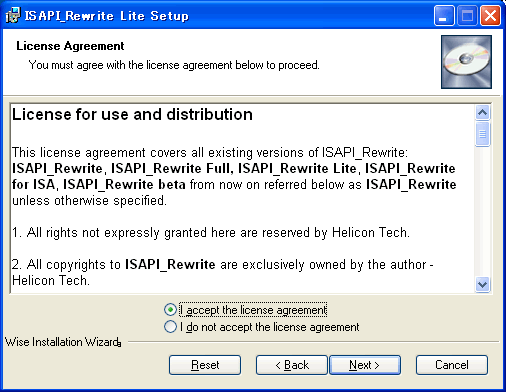Click the setup CD icon in header
The image size is (506, 392).
(466, 62)
